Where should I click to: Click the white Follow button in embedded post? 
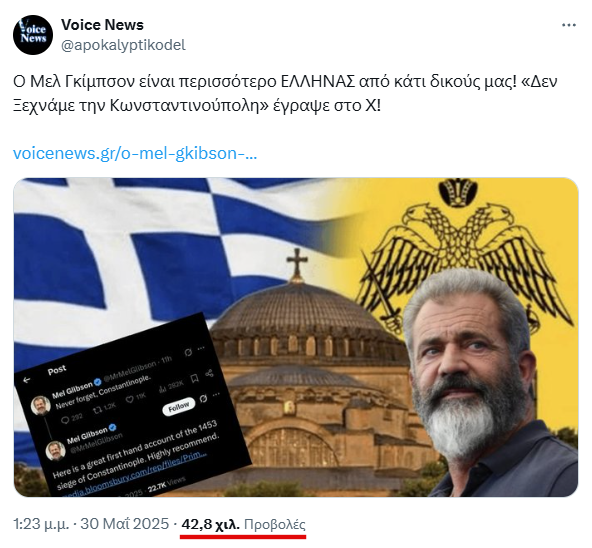(x=179, y=407)
